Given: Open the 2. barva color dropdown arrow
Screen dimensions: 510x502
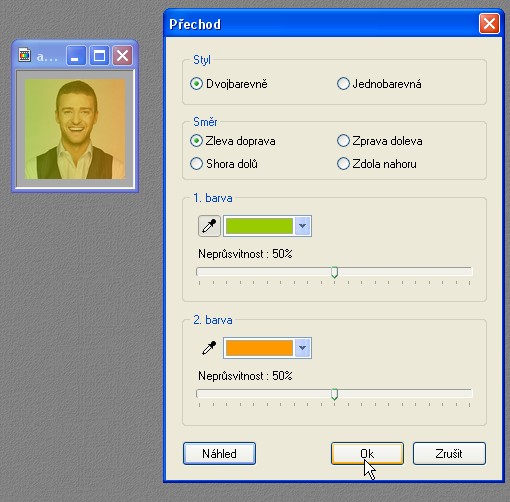Looking at the screenshot, I should pos(302,348).
